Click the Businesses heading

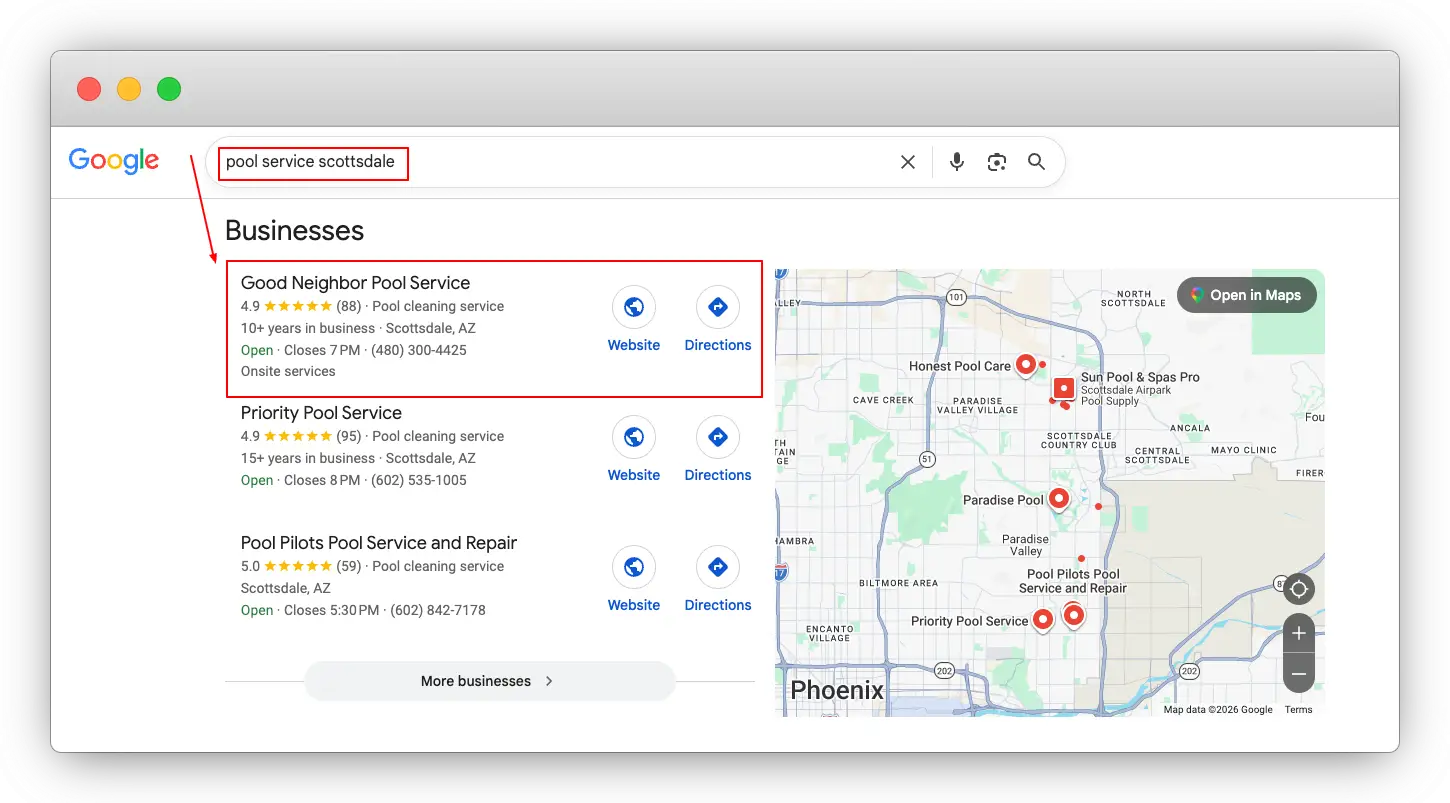point(294,231)
